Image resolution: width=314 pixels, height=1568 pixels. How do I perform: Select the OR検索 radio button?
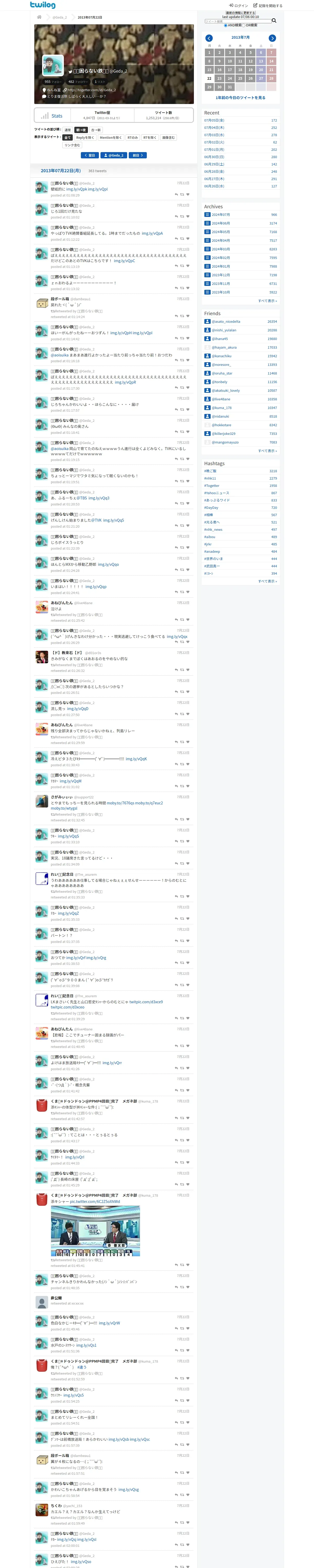pyautogui.click(x=243, y=26)
